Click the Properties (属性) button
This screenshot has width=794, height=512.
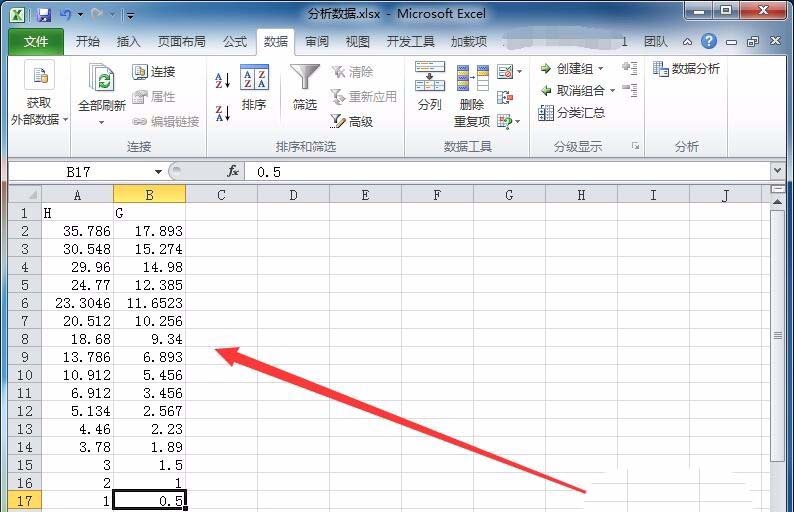[x=154, y=96]
